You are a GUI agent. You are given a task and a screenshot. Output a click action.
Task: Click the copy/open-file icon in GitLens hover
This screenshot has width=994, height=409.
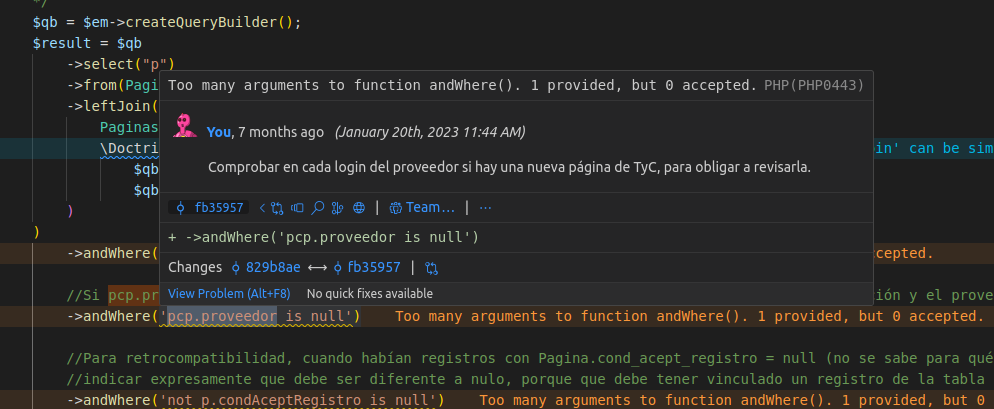pos(298,208)
